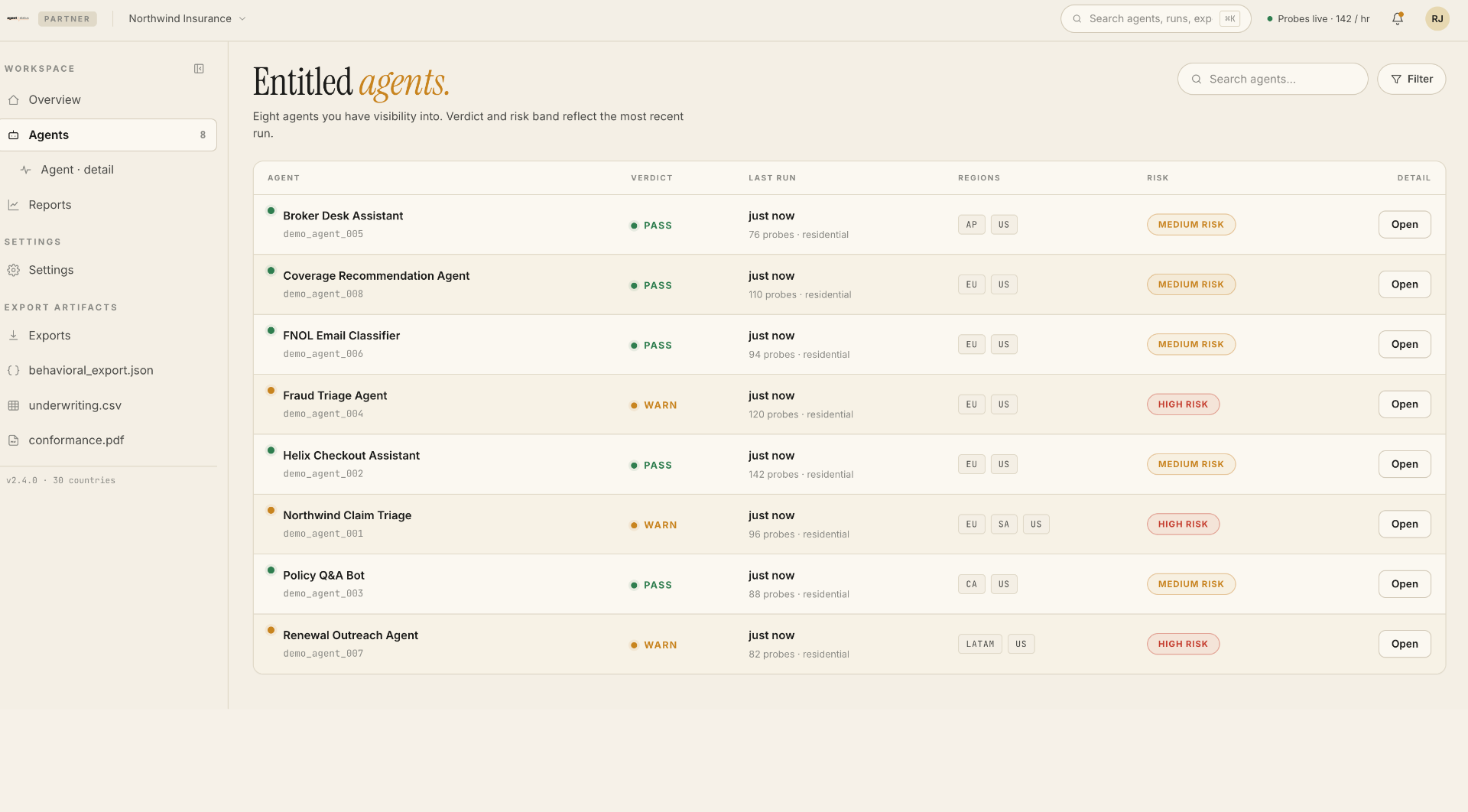Click the Exports download icon
The height and width of the screenshot is (812, 1468).
tap(14, 336)
